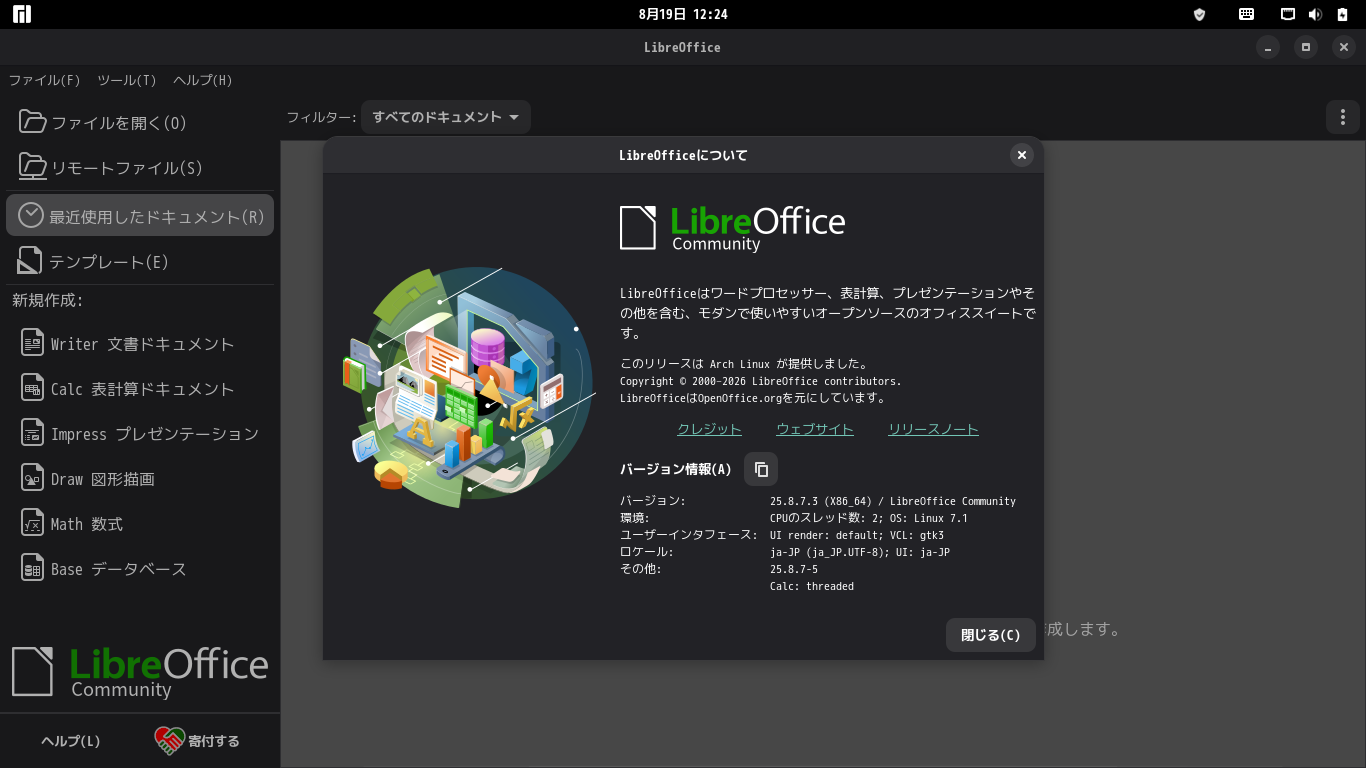
Task: Click the sidebar LibreOffice Community logo
Action: point(140,671)
